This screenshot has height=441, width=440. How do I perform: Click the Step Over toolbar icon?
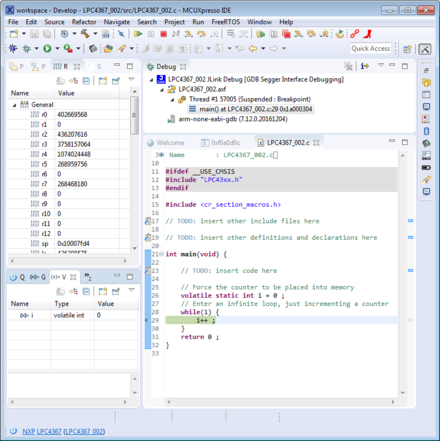pyautogui.click(x=201, y=34)
